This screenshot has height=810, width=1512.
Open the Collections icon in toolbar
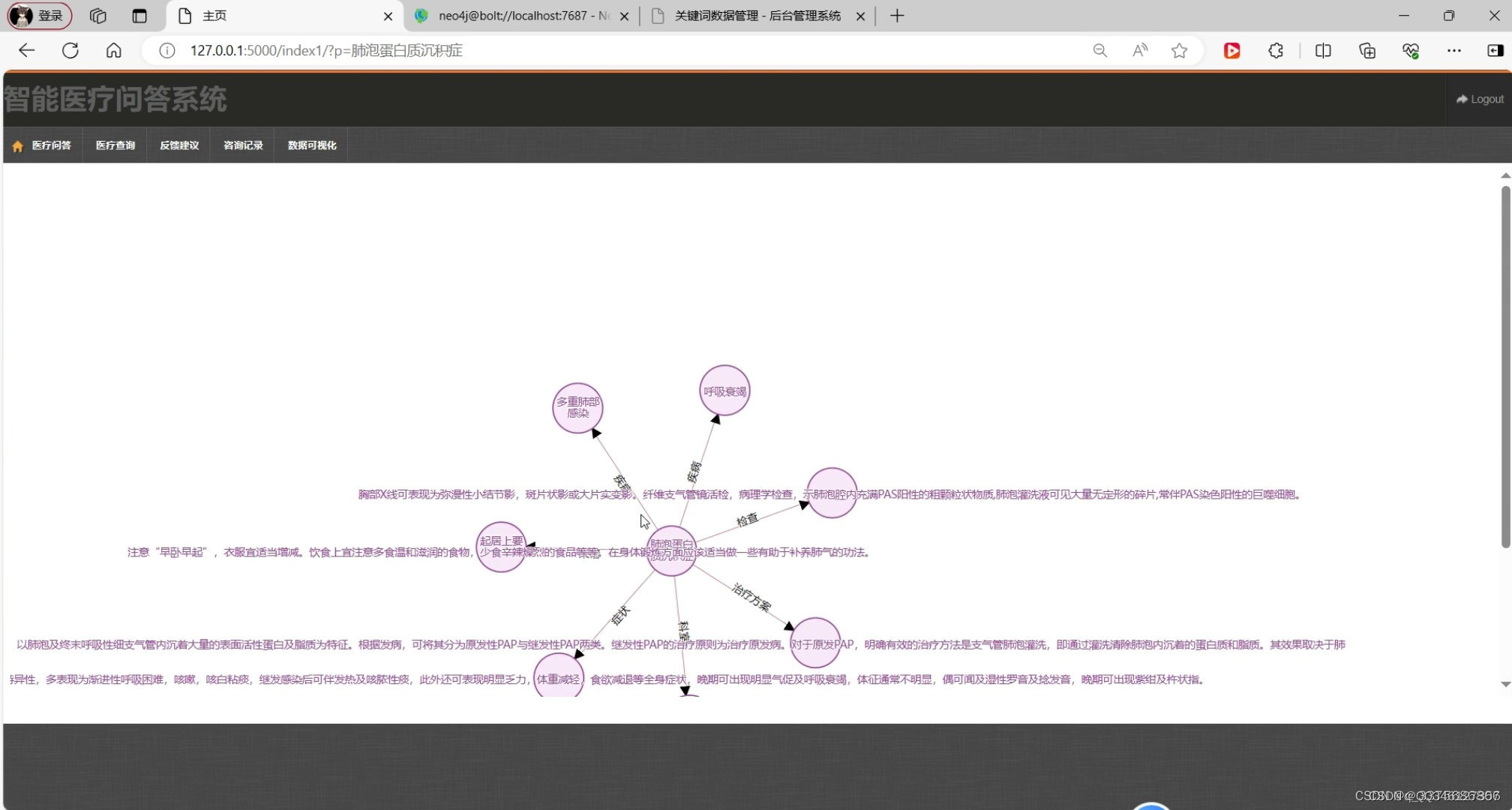coord(1367,50)
